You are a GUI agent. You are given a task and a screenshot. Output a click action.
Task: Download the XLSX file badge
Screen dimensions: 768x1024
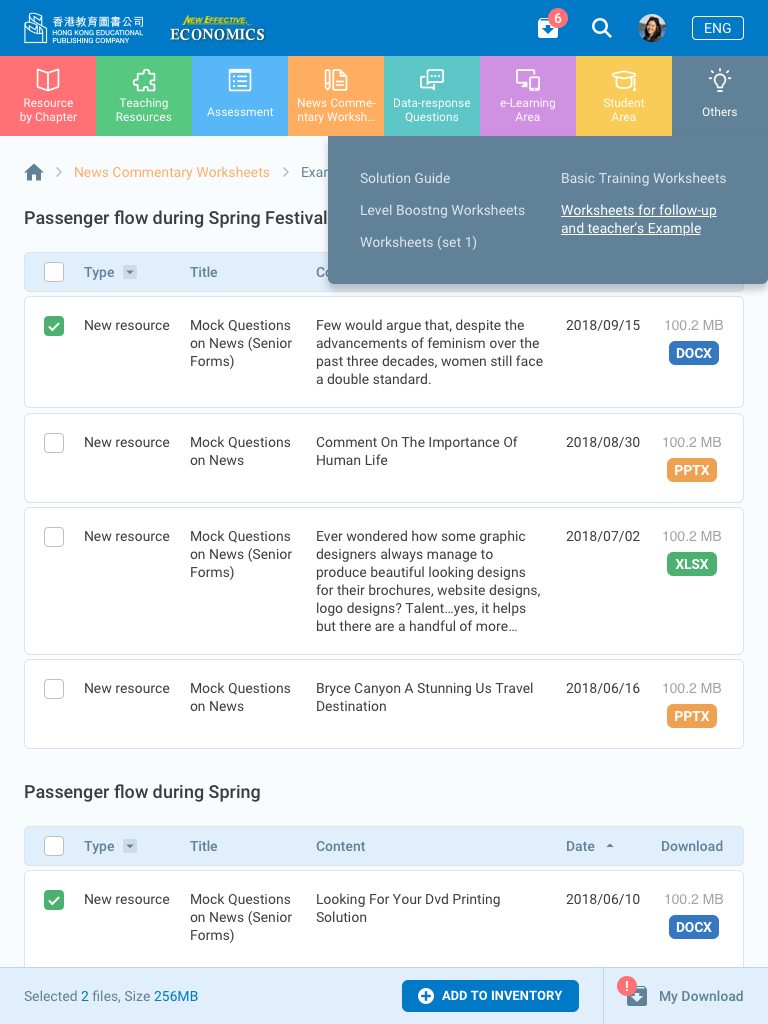pos(692,564)
